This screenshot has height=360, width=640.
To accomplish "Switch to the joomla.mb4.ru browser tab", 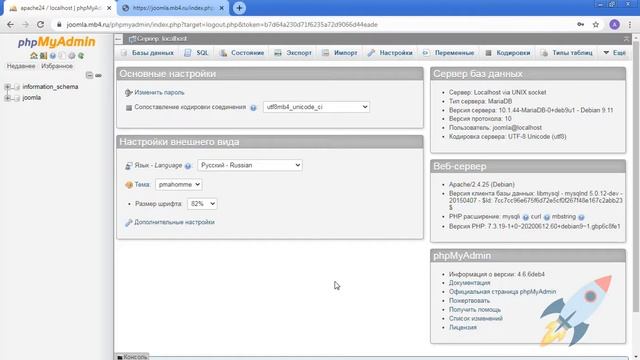I will coord(173,8).
